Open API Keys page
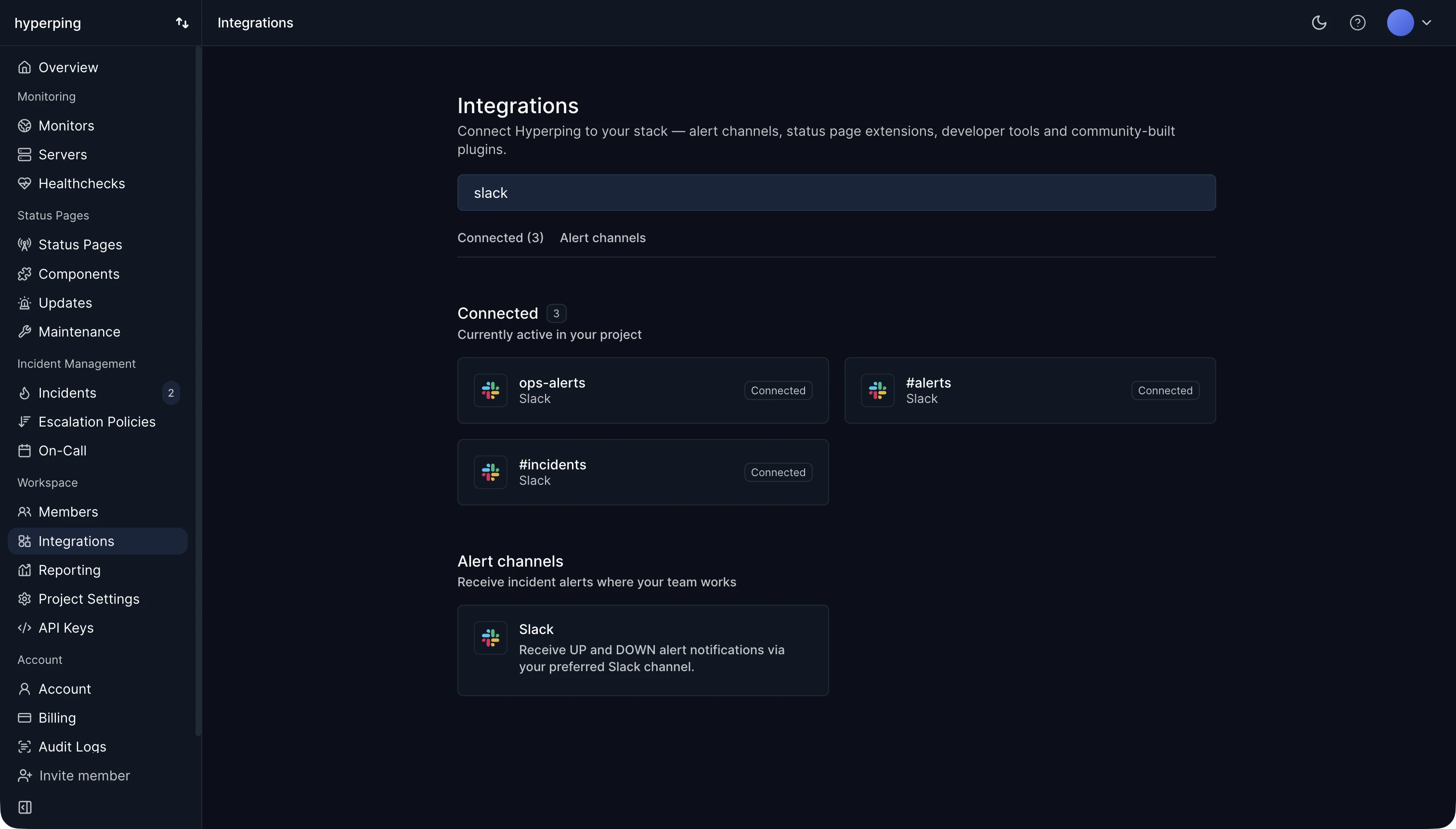The width and height of the screenshot is (1456, 829). coord(97,627)
